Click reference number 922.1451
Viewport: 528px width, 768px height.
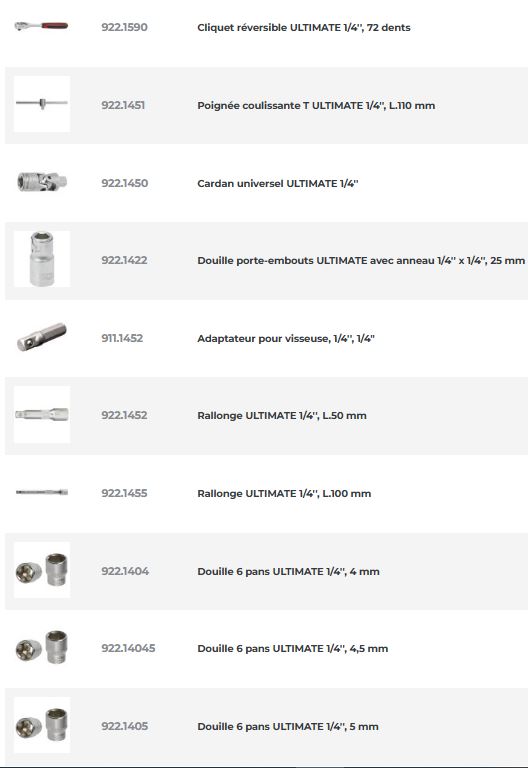[123, 105]
